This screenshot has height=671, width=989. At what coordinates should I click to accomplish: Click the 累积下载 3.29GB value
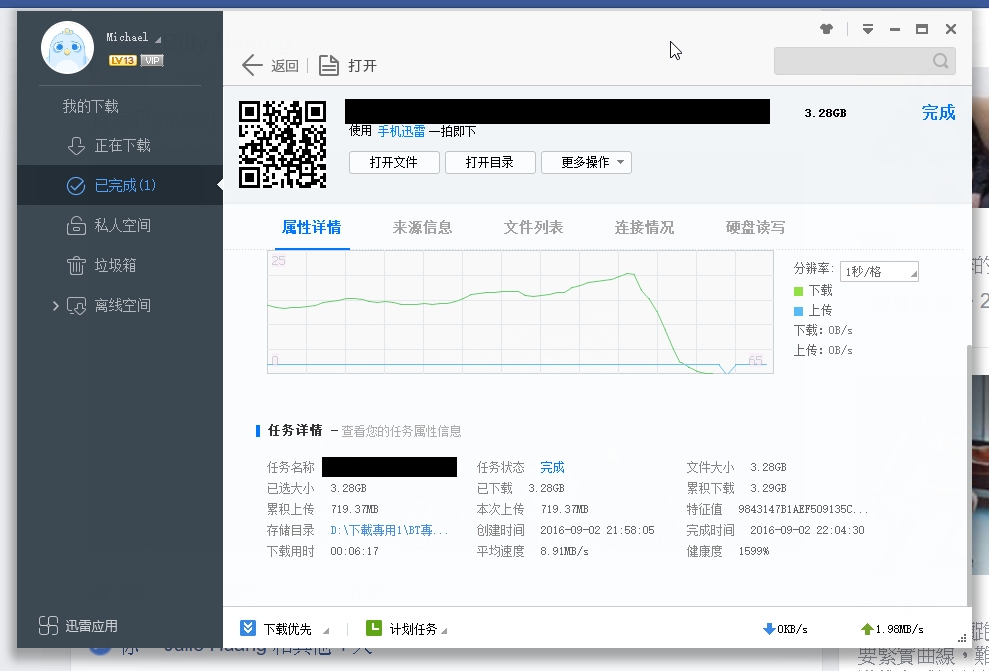point(768,488)
